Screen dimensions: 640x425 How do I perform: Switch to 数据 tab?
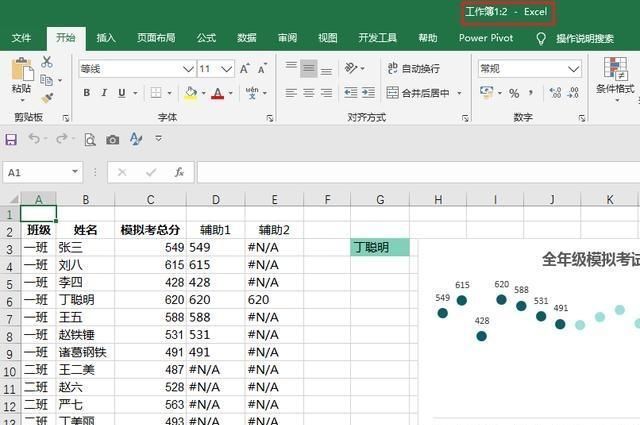pyautogui.click(x=247, y=38)
